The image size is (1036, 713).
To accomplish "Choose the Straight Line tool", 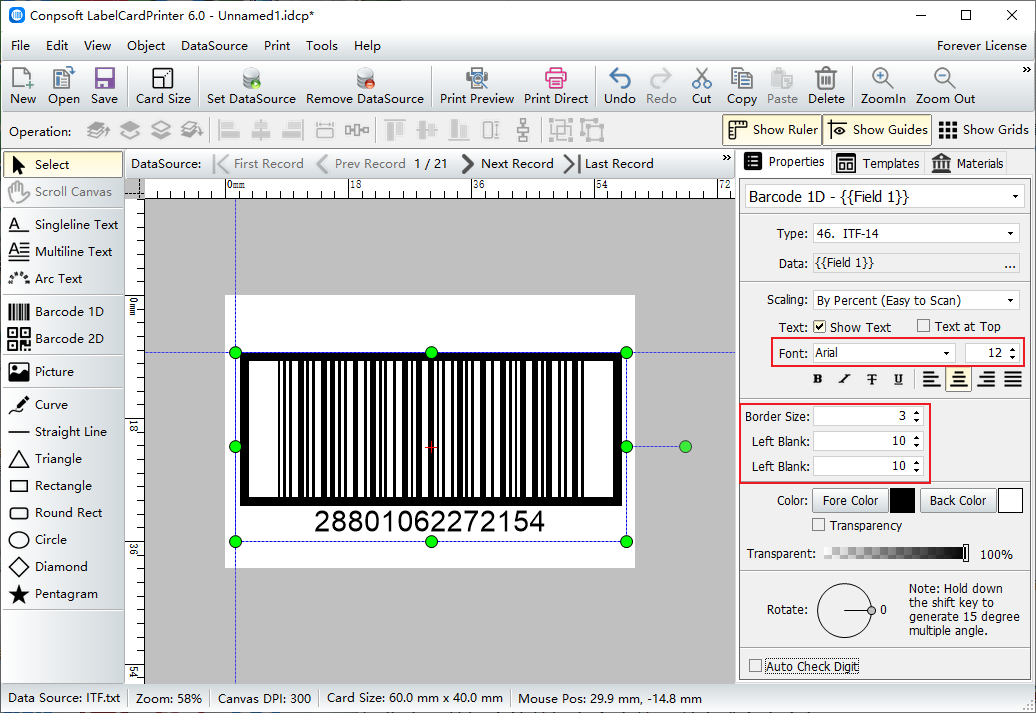I will pos(63,432).
